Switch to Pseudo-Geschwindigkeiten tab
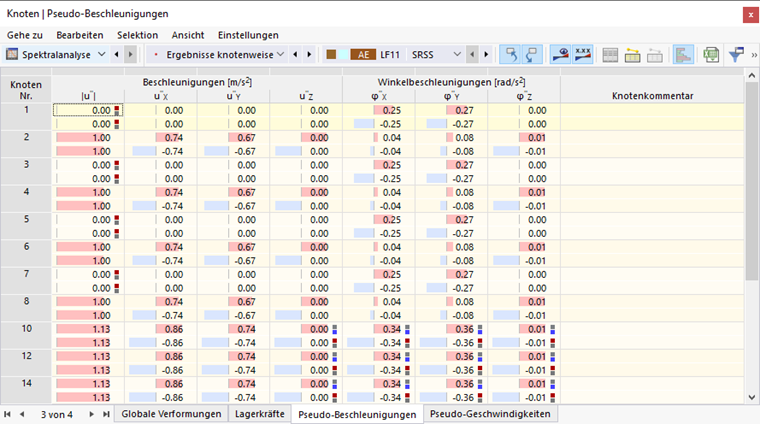The image size is (760, 424). pos(490,414)
